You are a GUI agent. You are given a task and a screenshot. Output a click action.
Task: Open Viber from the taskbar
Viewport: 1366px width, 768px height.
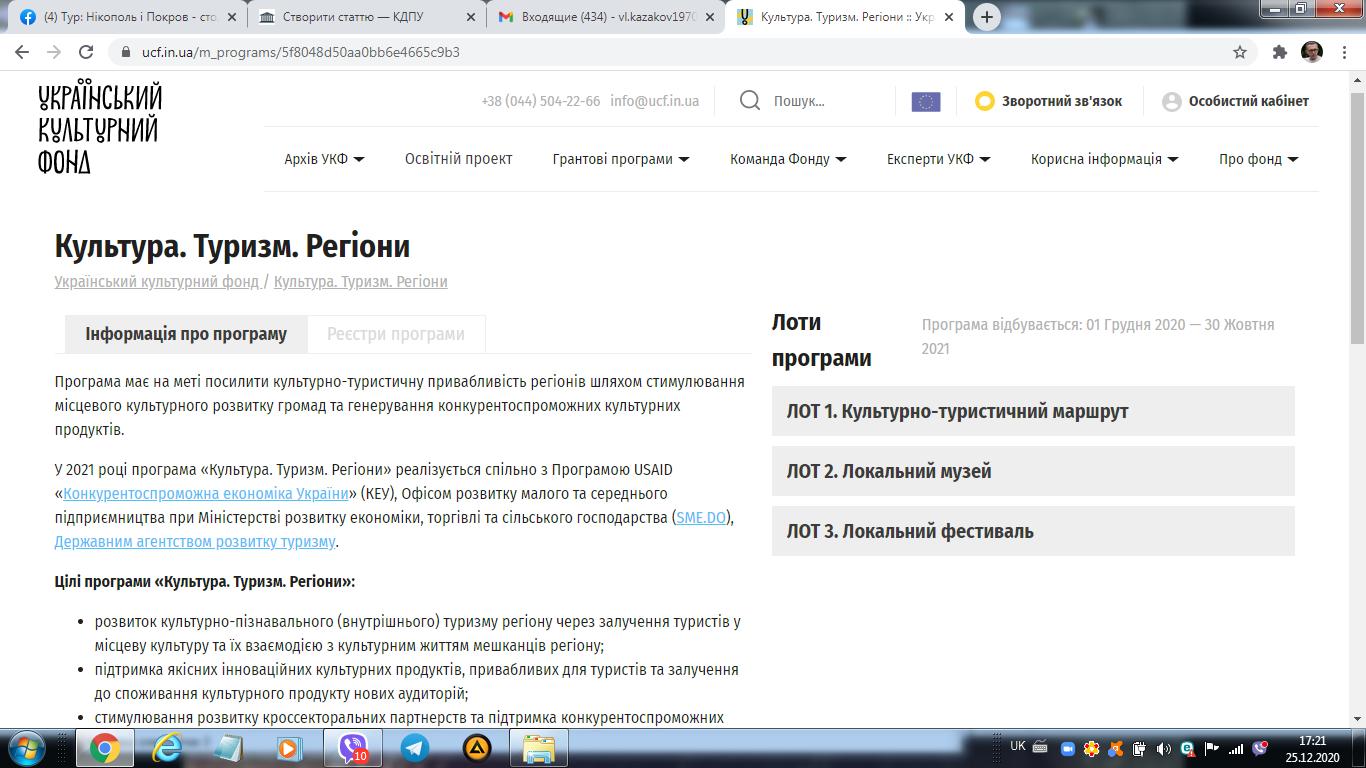pos(352,747)
